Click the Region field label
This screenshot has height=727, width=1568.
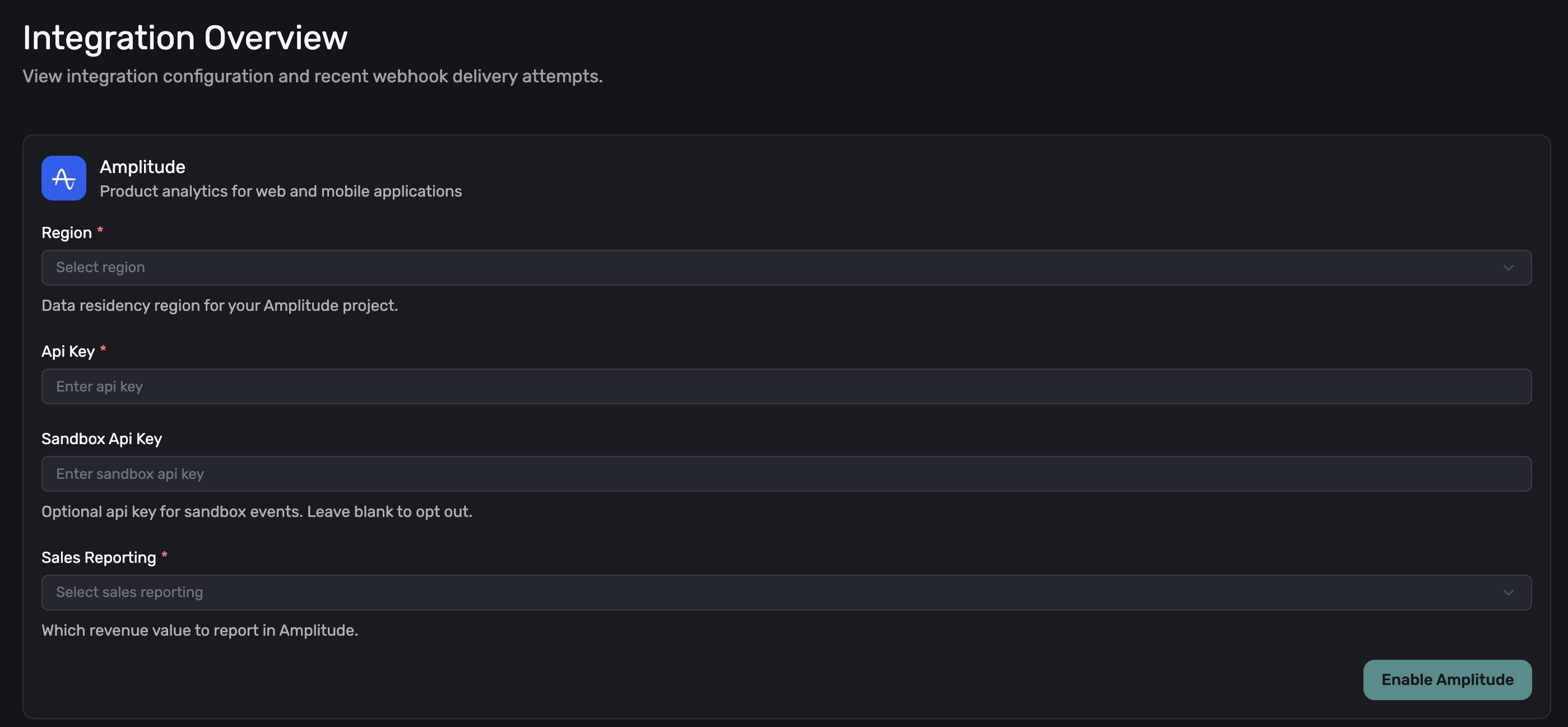(66, 233)
